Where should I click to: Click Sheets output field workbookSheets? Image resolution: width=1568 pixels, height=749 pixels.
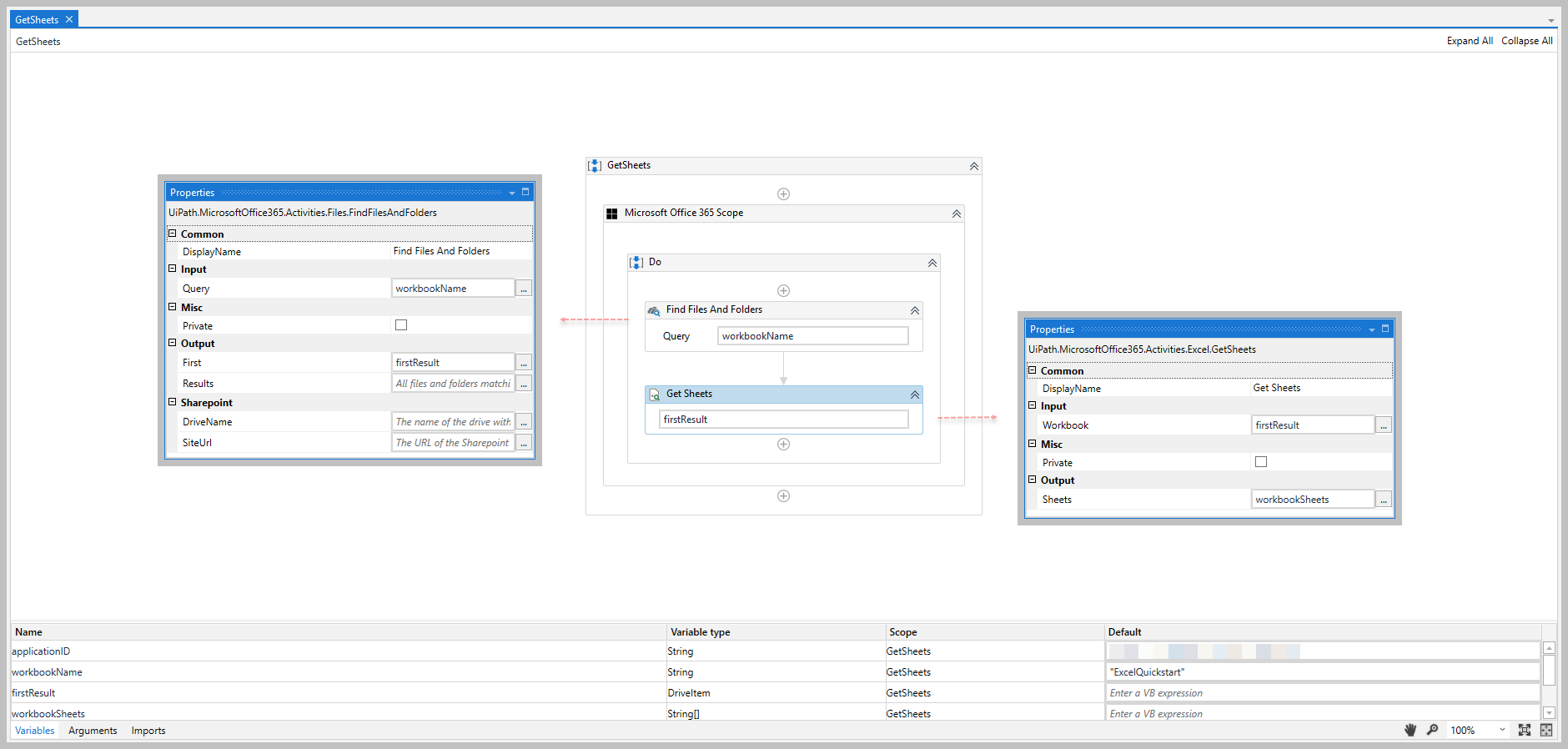click(x=1313, y=500)
